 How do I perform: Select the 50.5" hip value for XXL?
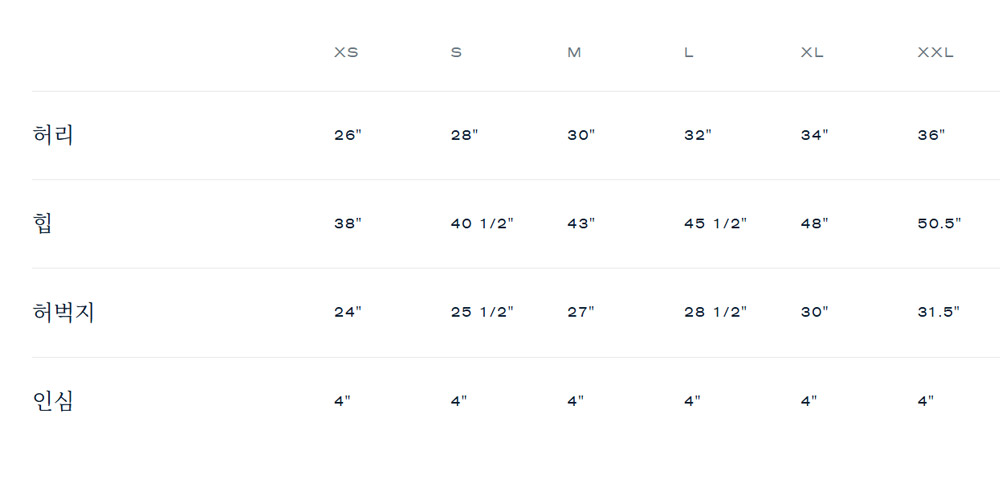pos(939,224)
